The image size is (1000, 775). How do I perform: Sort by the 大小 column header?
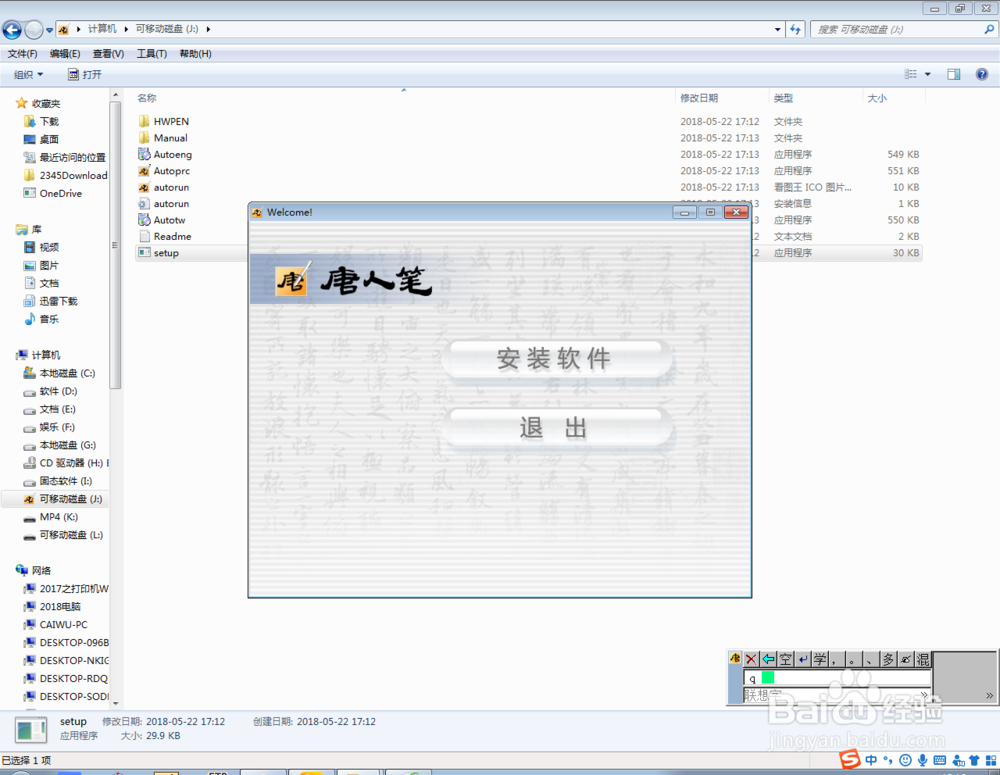coord(877,98)
